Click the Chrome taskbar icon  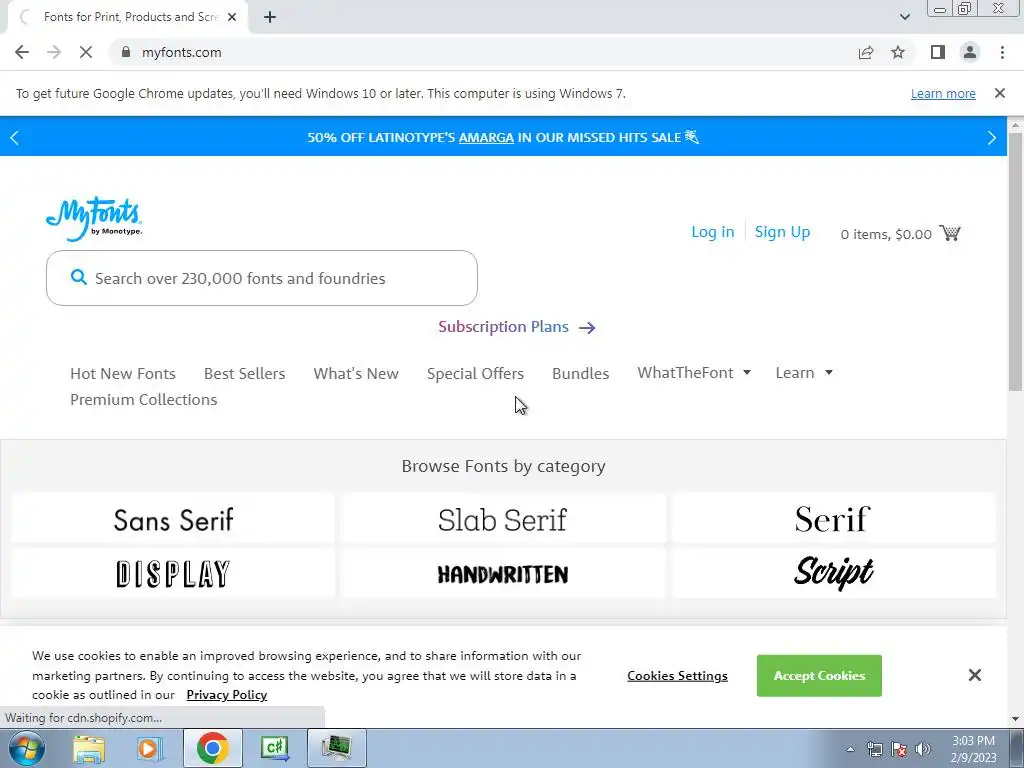click(x=212, y=748)
